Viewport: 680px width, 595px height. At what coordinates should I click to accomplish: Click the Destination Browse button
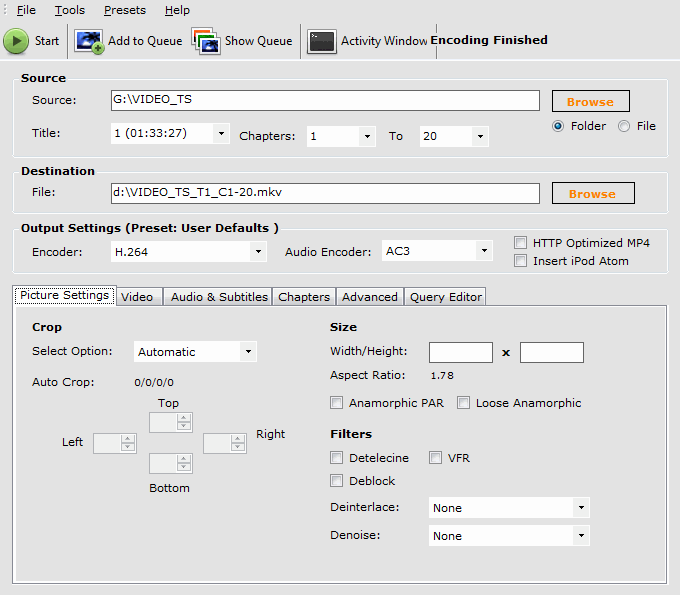593,193
